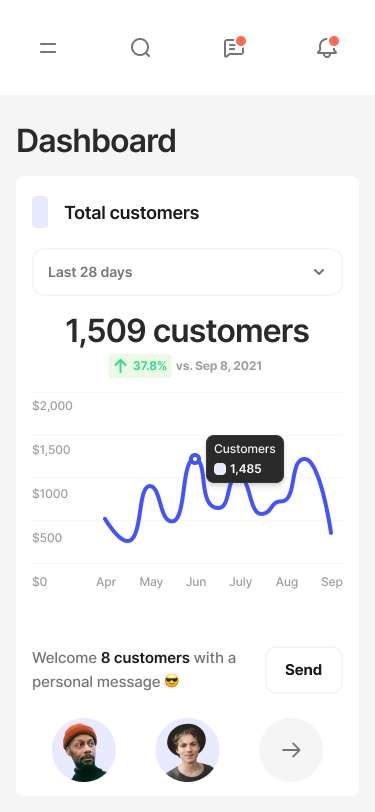
Task: Select the avatar with black hat
Action: point(188,749)
